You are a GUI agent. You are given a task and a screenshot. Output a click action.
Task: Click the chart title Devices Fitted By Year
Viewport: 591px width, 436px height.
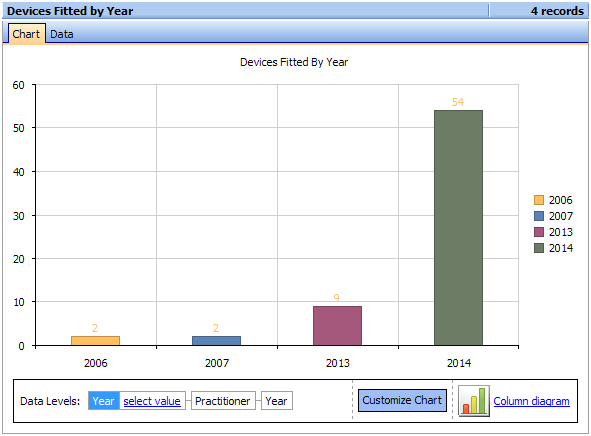(x=294, y=62)
